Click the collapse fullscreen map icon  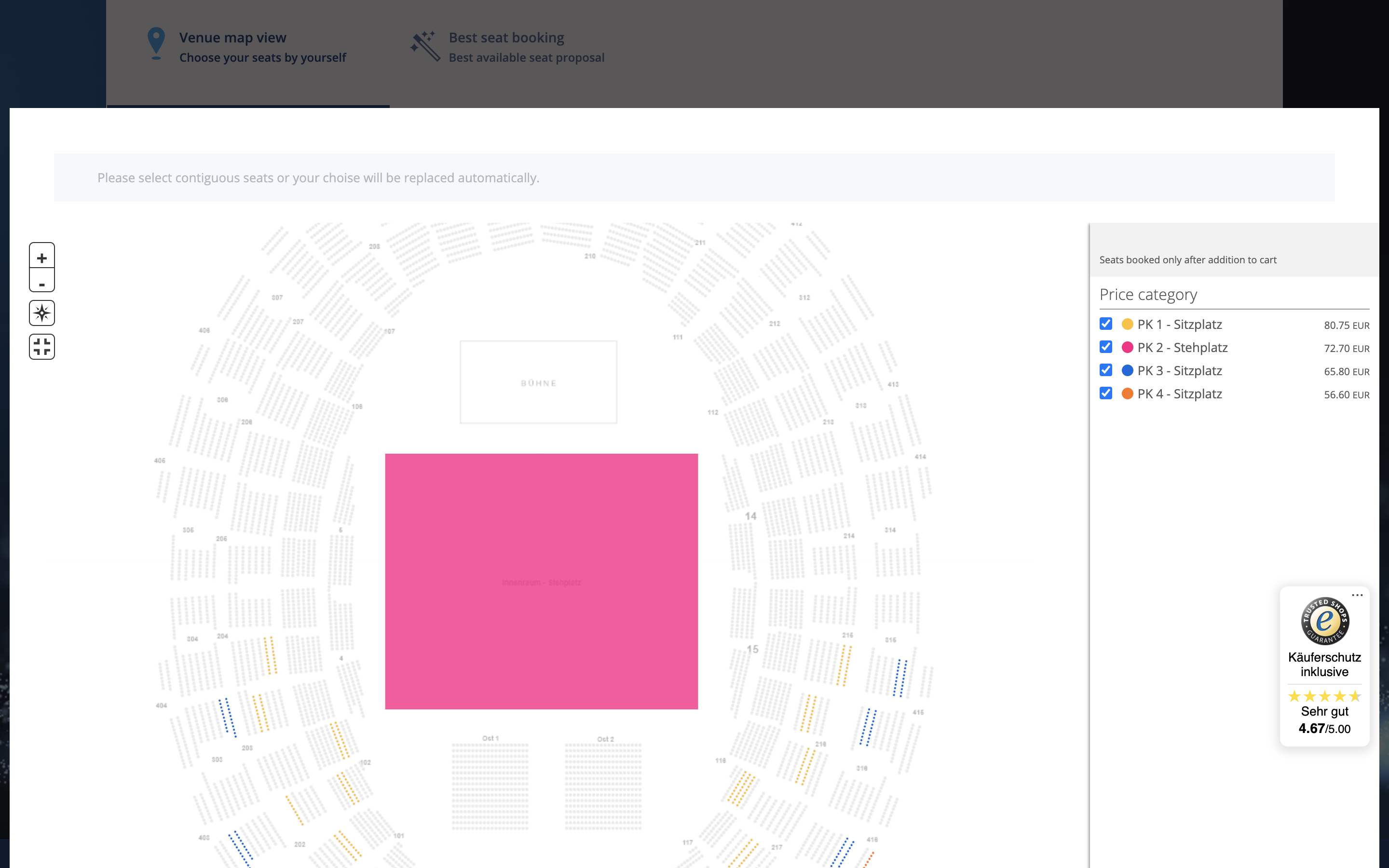pos(42,347)
